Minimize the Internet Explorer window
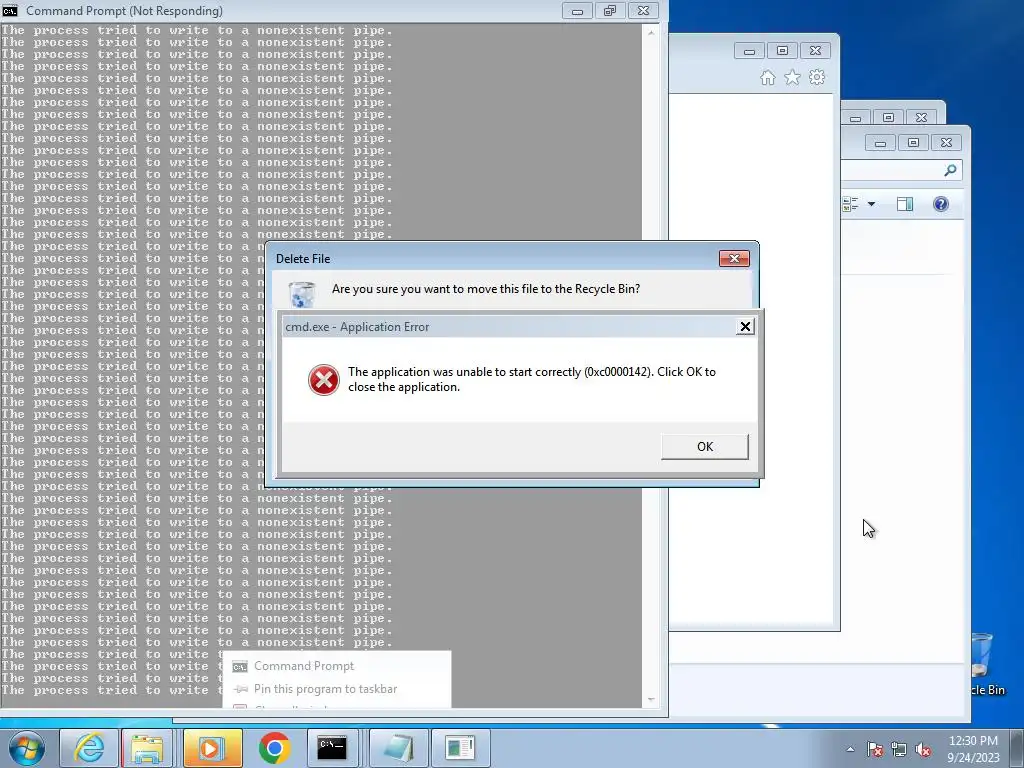1024x768 pixels. (x=749, y=51)
